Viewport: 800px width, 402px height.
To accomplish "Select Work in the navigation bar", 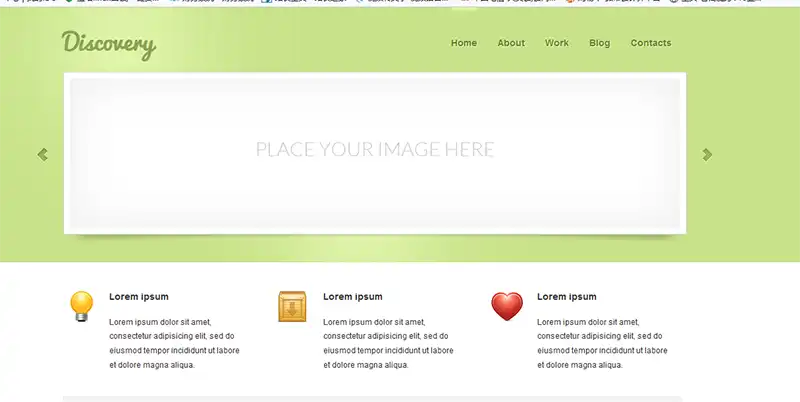I will (557, 43).
